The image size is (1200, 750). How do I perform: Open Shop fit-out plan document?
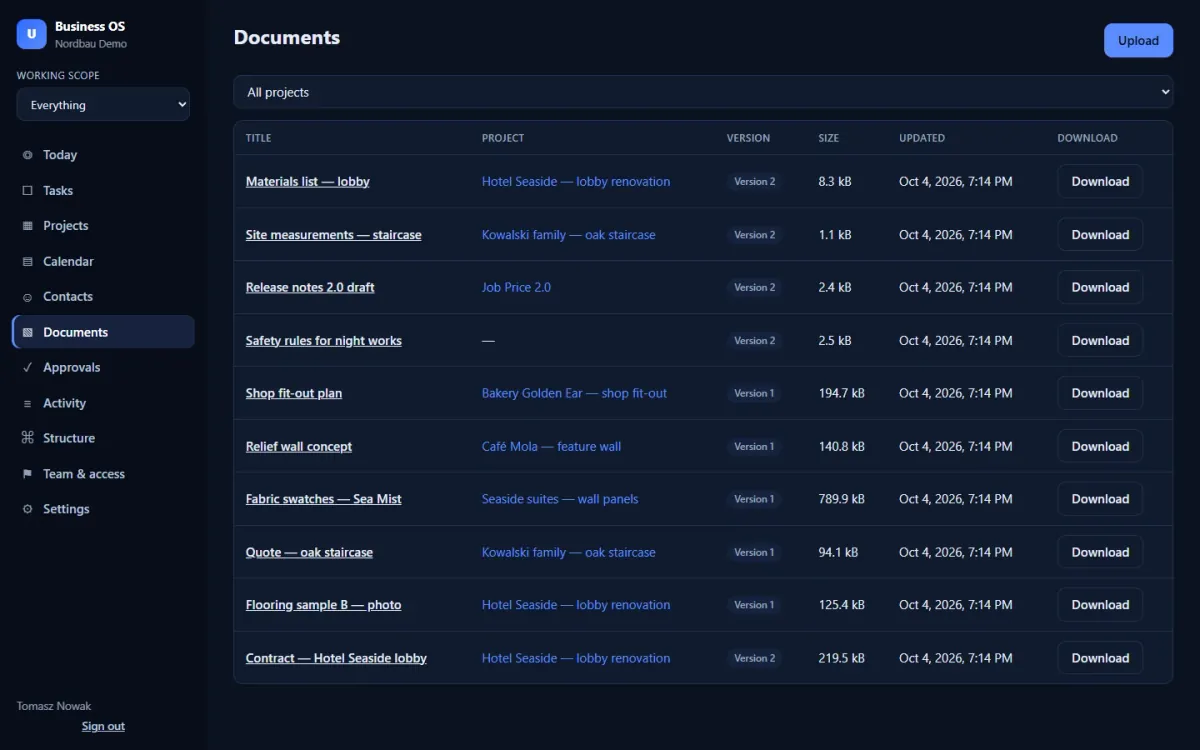(x=294, y=393)
